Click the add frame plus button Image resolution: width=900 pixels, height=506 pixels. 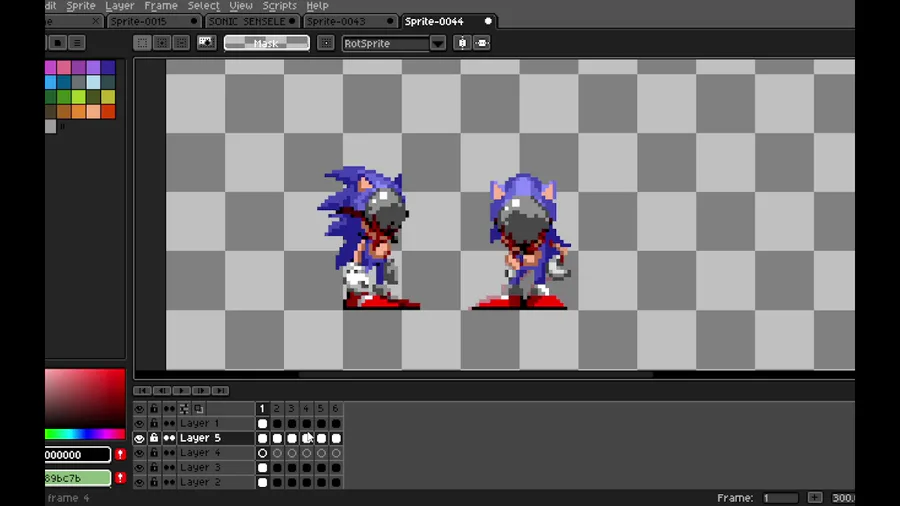click(814, 497)
